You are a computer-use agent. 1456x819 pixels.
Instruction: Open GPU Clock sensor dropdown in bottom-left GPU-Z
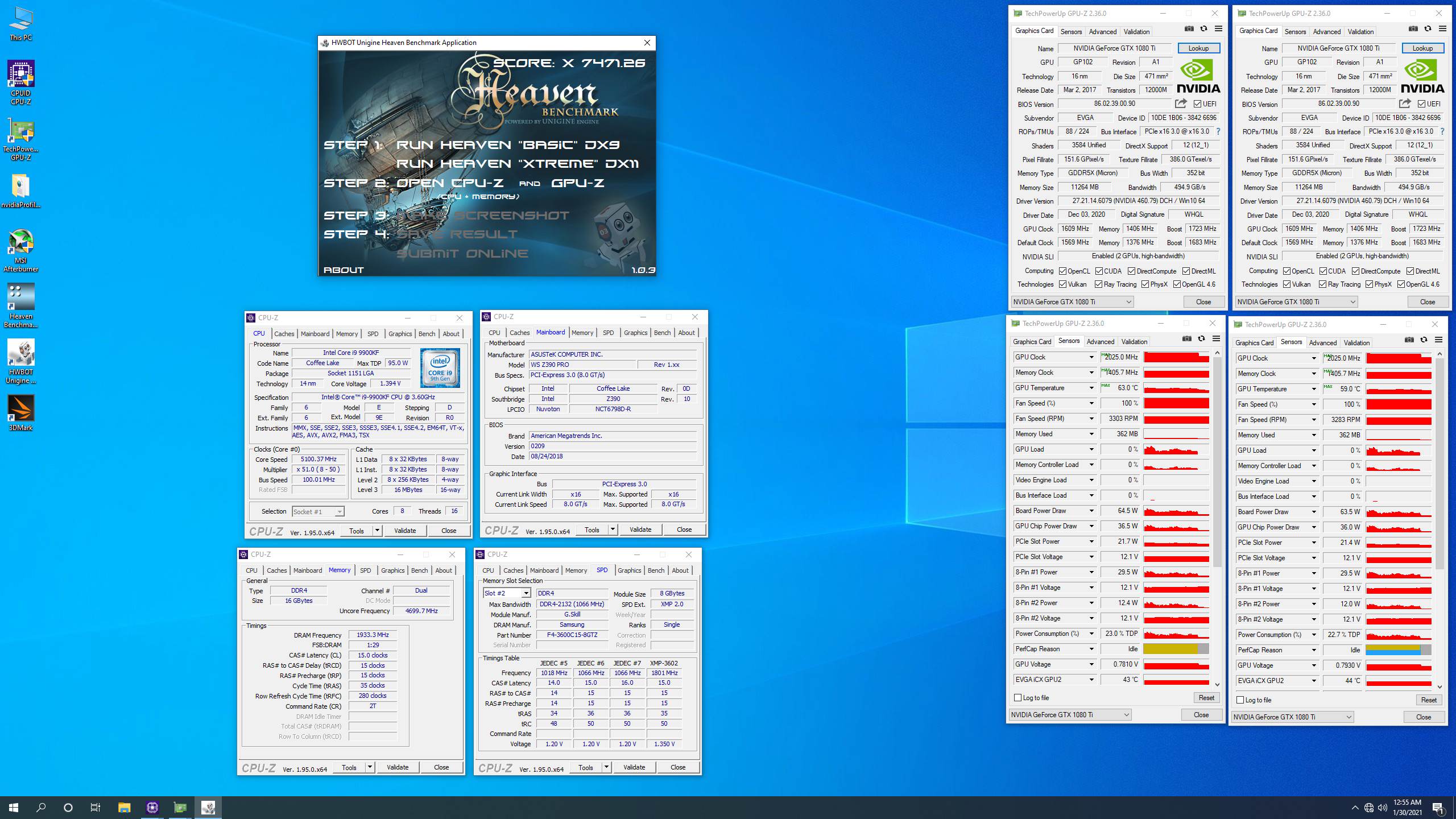click(1091, 357)
